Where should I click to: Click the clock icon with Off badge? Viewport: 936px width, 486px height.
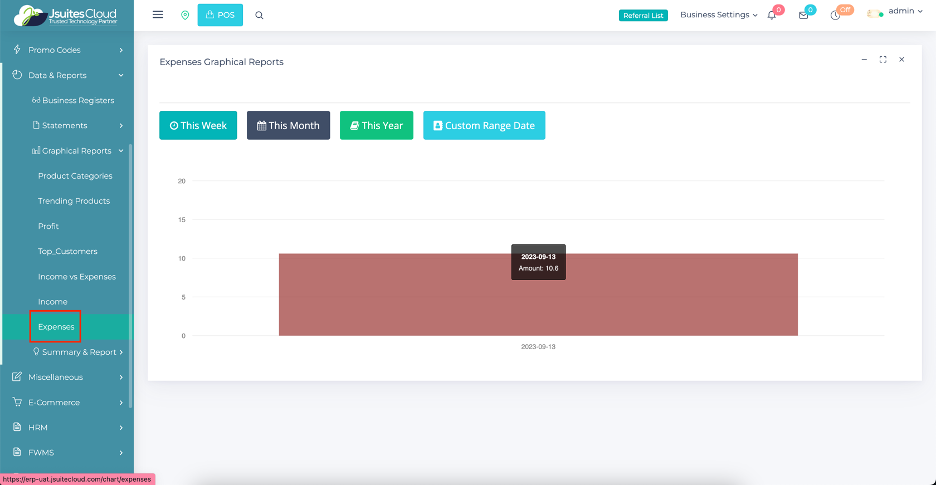[835, 15]
